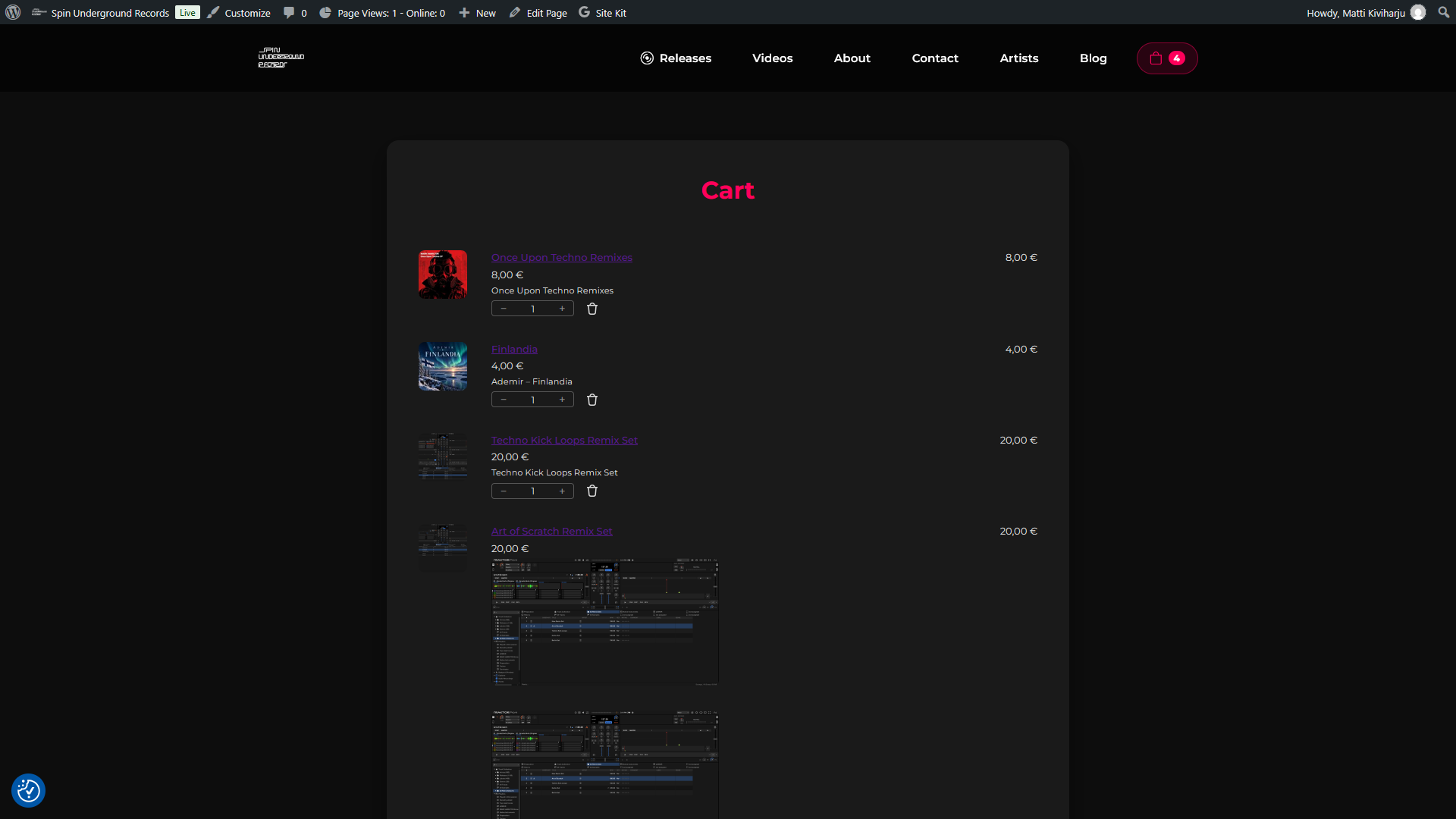Screen dimensions: 1456x819
Task: Decrease quantity of Once Upon Techno Remixes
Action: coord(504,309)
